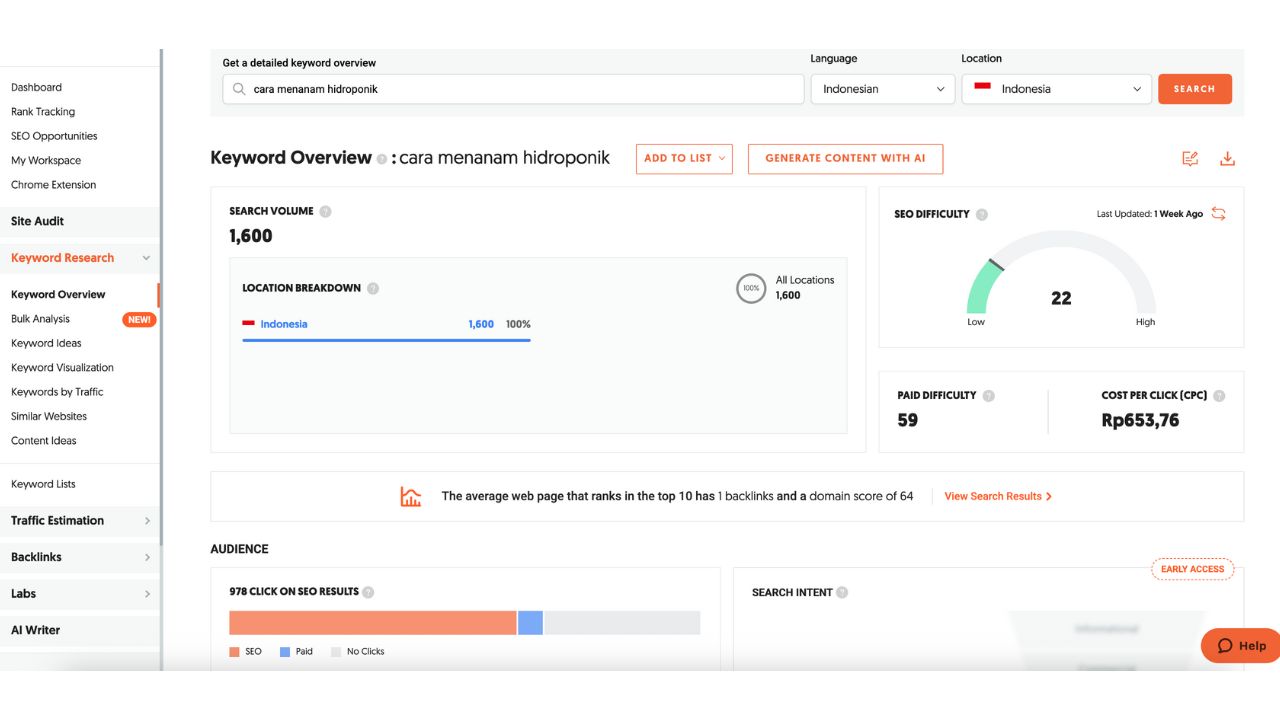
Task: Click the 1,600 search volume value
Action: (251, 236)
